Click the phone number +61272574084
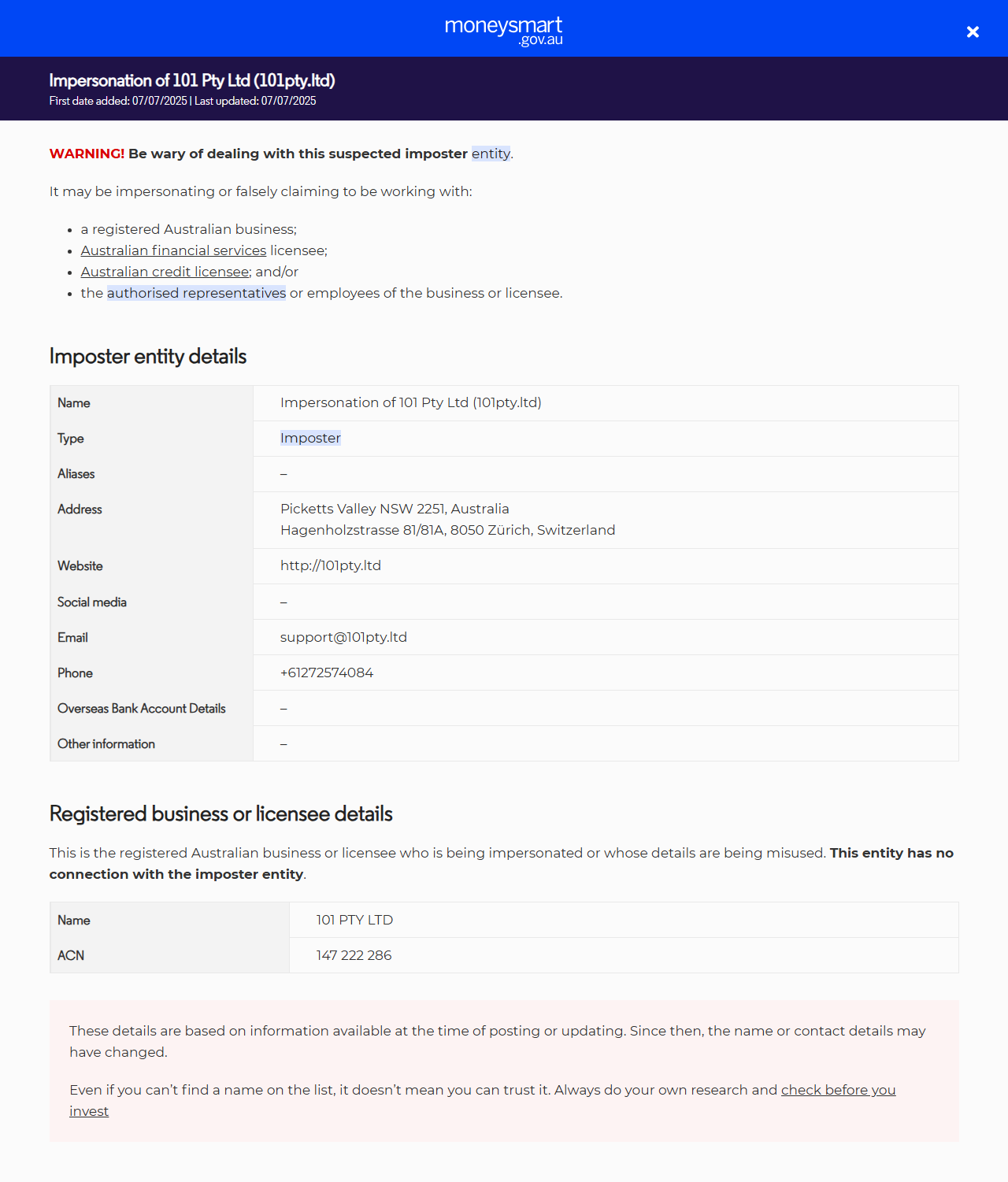 click(x=327, y=673)
